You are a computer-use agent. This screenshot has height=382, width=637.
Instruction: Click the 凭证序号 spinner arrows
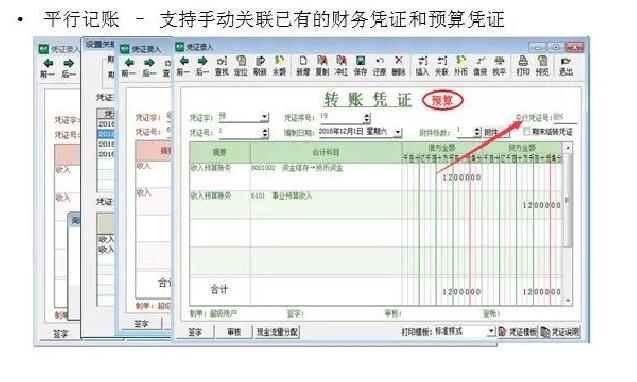(x=367, y=118)
